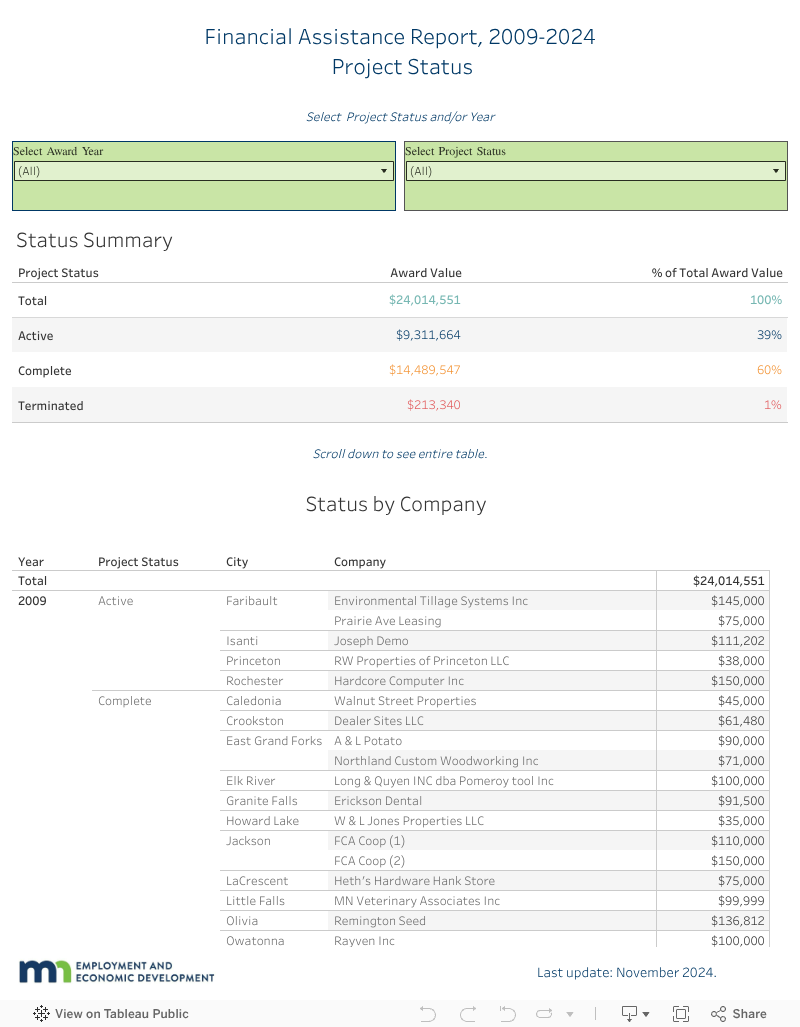Click the Tableau logo icon in footer

[41, 1013]
